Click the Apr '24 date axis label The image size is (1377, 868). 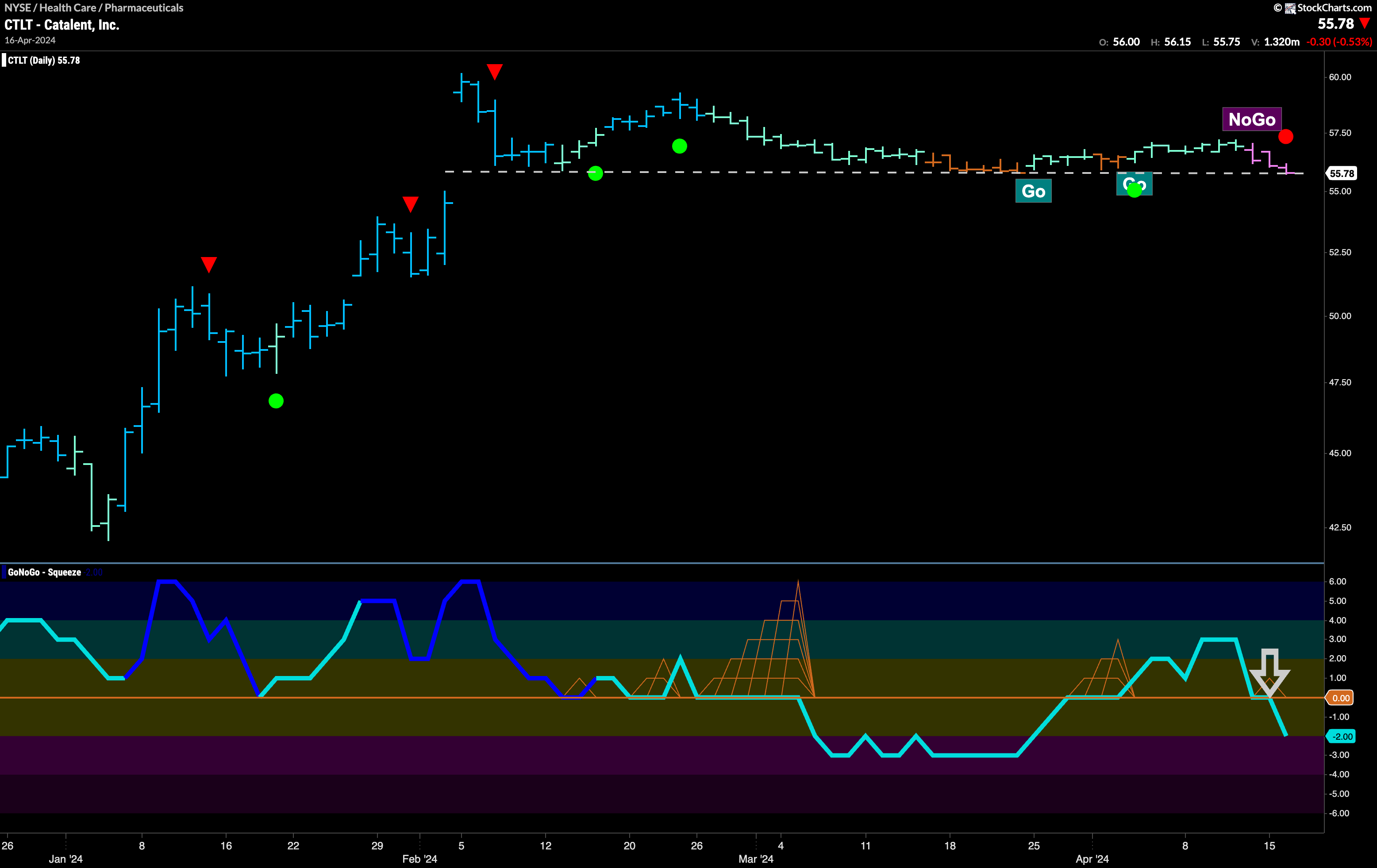pyautogui.click(x=1092, y=859)
